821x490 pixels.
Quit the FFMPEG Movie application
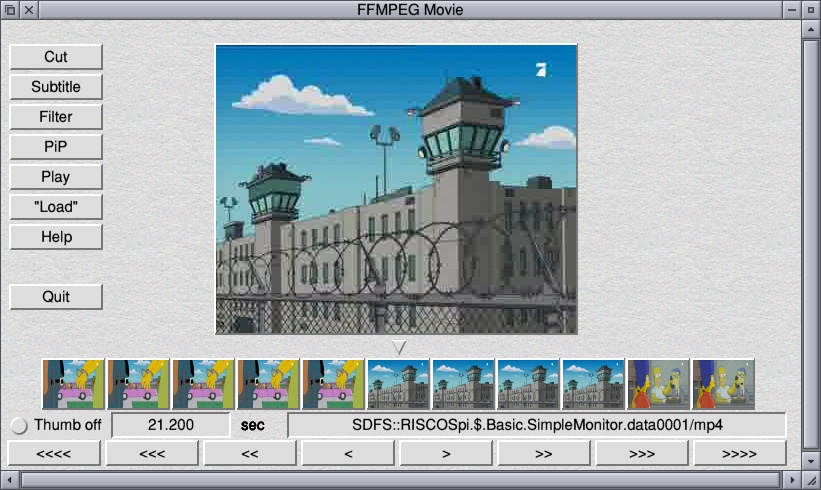tap(56, 297)
